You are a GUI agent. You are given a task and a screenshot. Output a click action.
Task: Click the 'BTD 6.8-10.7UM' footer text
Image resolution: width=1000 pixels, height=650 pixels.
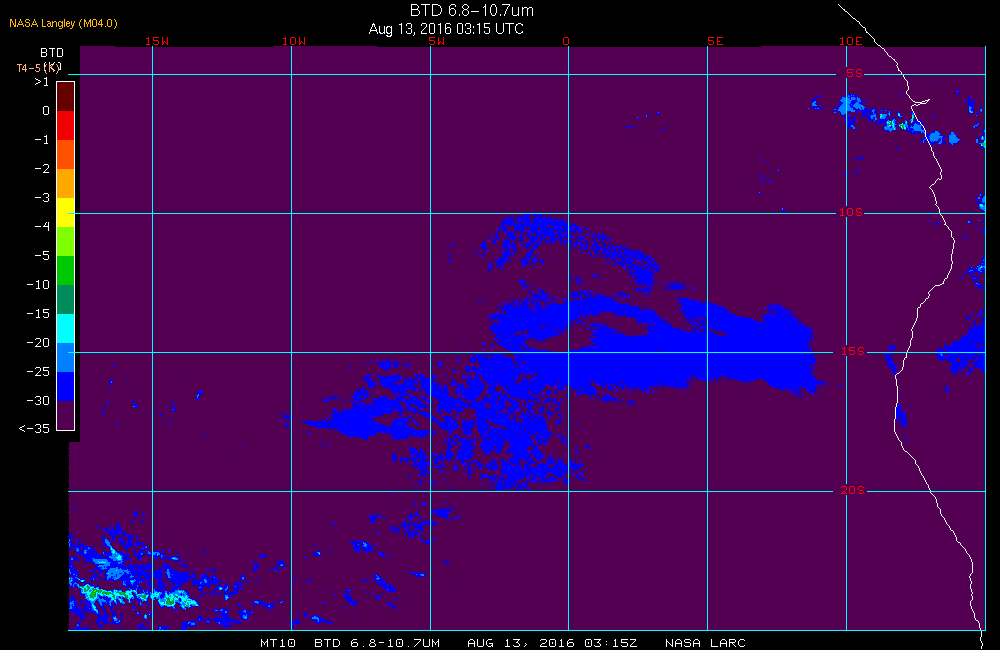click(377, 643)
